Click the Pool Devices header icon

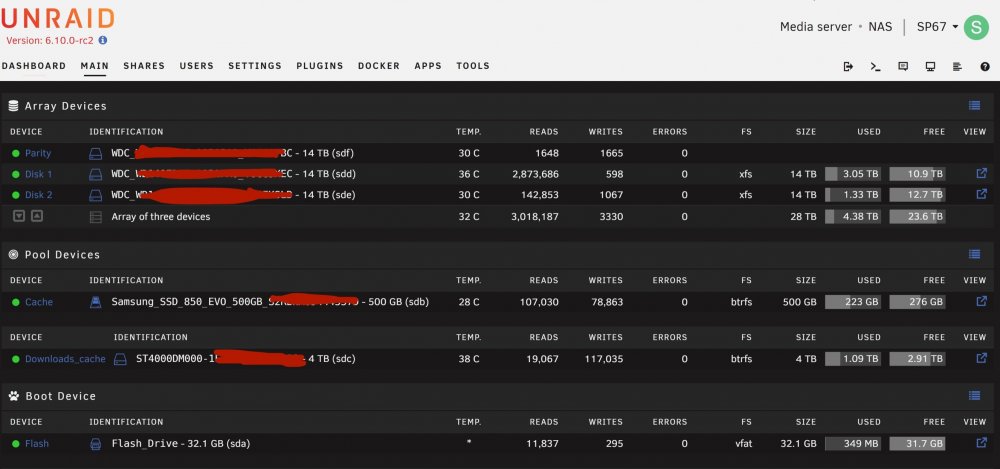(x=13, y=255)
